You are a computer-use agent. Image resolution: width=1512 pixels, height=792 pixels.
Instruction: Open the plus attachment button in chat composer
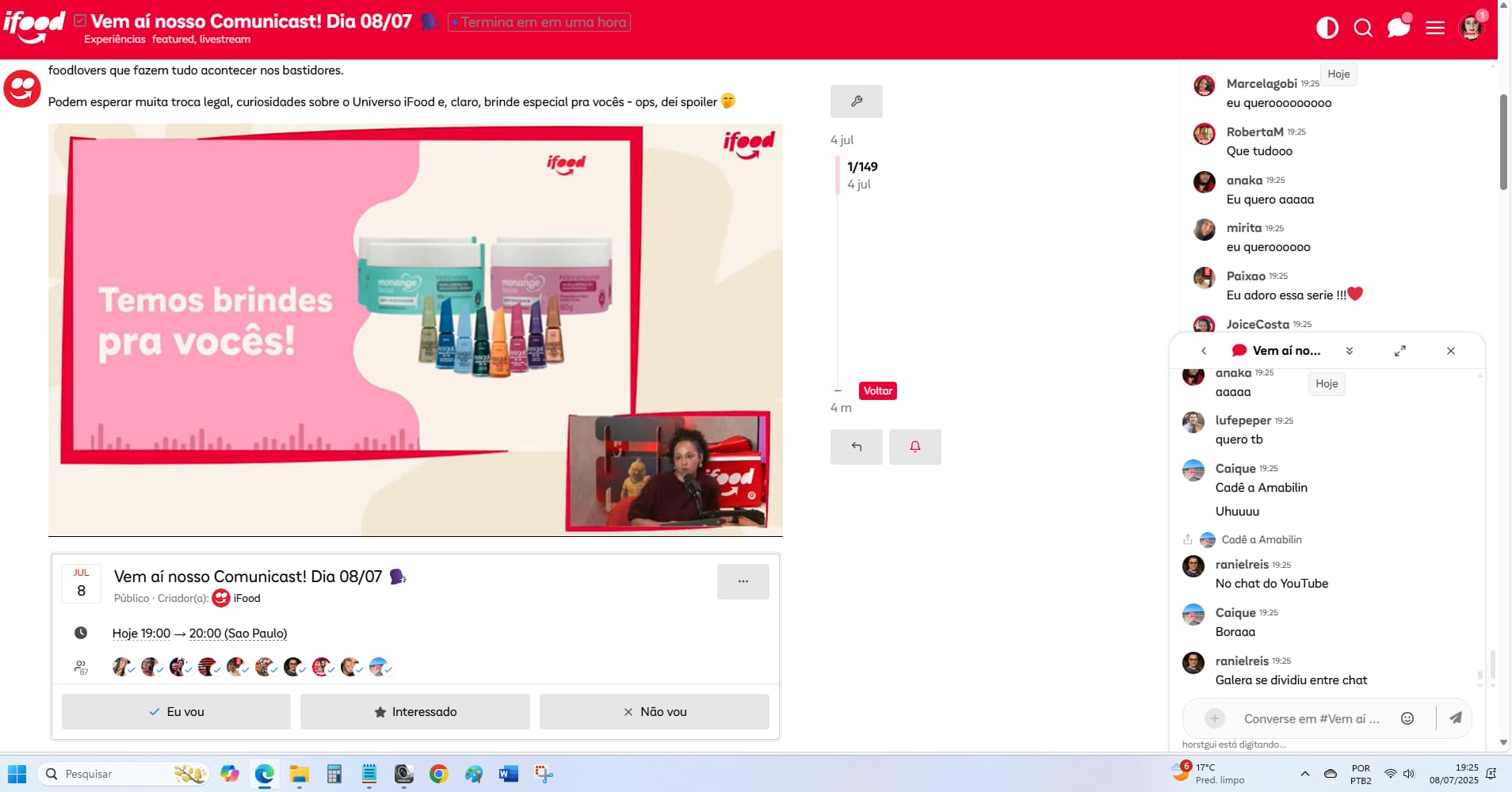1214,718
